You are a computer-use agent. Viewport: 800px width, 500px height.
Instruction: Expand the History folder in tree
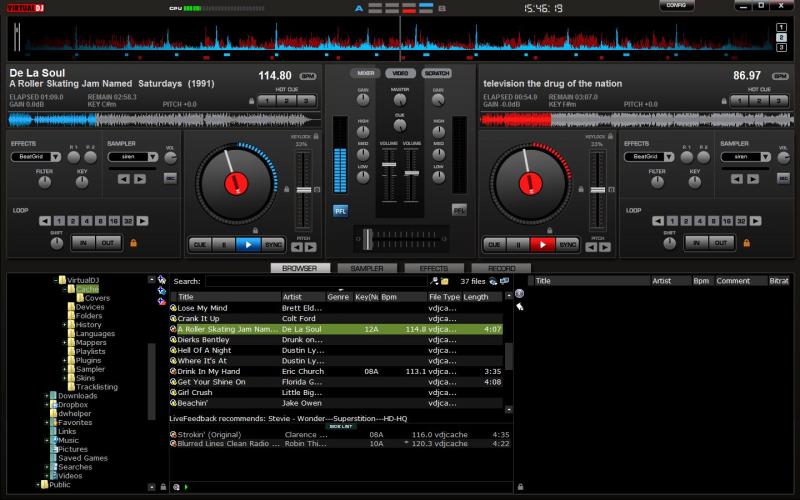pyautogui.click(x=64, y=325)
